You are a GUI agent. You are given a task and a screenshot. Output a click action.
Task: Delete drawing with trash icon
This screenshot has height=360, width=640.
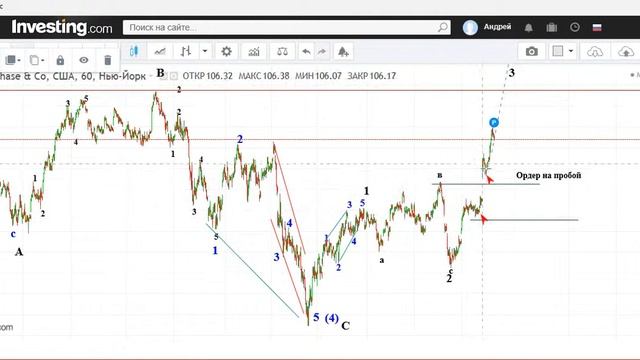107,60
